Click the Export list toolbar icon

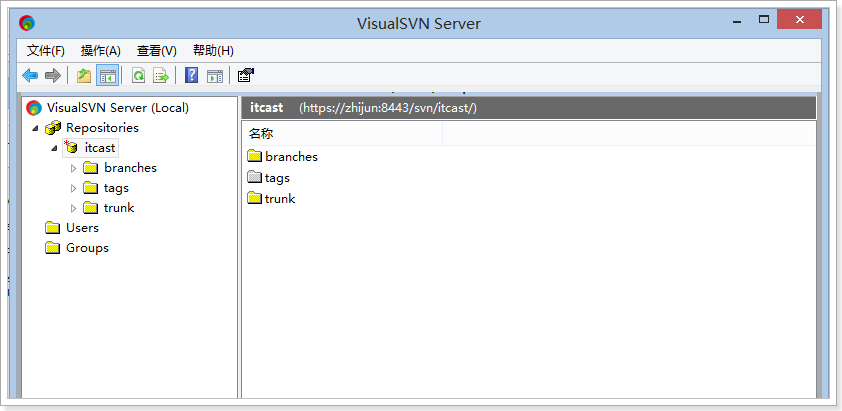161,75
